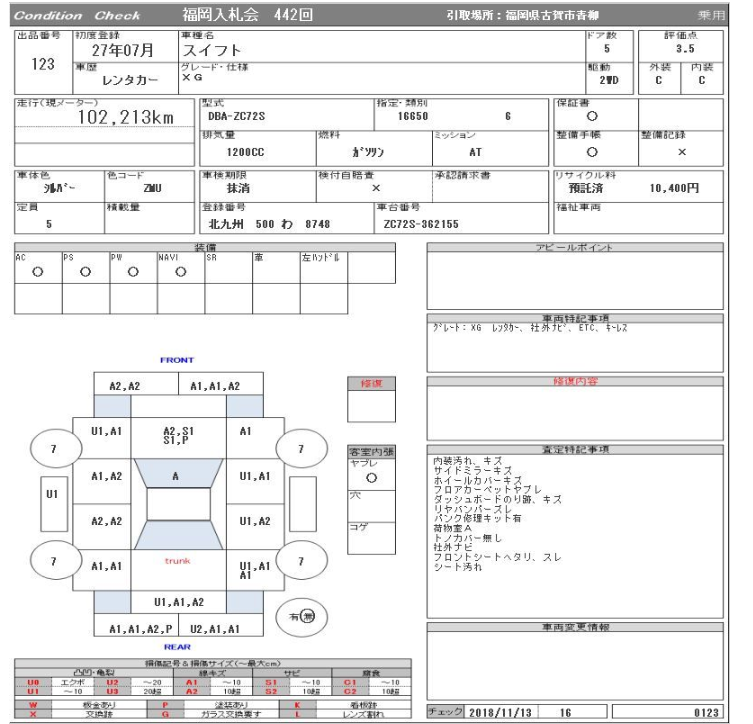Click the rear-right wheel circle marked 7
The width and height of the screenshot is (753, 724).
[x=299, y=561]
